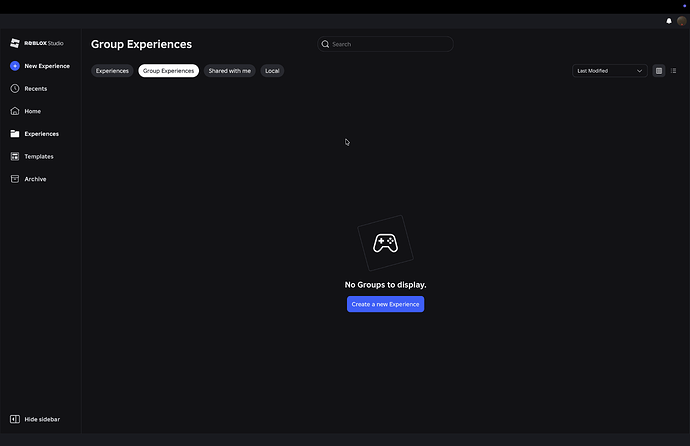Open notifications with the bell icon
Screen dimensions: 690x446
coord(669,21)
